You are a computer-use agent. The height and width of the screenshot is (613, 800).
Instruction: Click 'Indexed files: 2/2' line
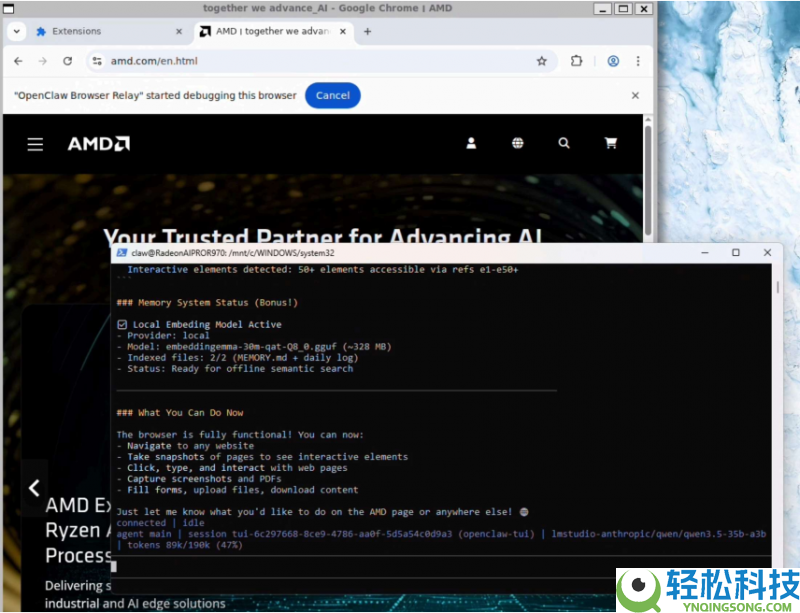click(237, 358)
